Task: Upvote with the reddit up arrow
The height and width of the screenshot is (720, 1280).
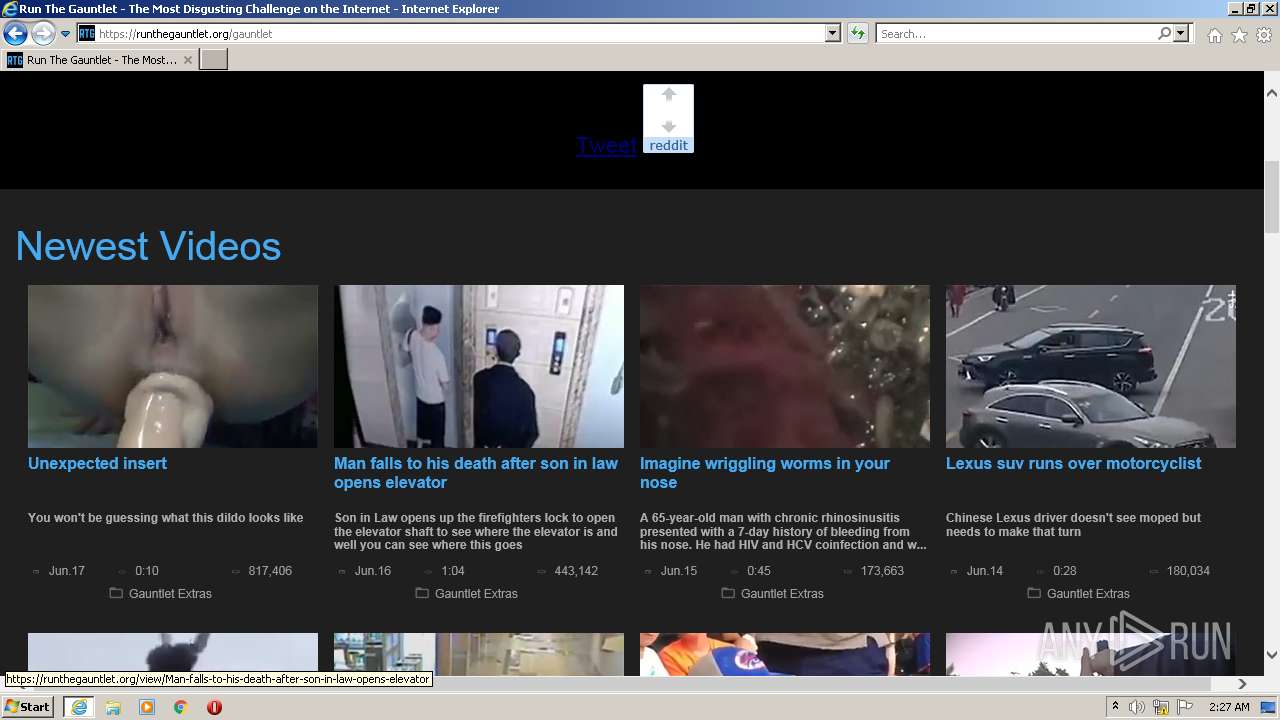Action: (x=669, y=95)
